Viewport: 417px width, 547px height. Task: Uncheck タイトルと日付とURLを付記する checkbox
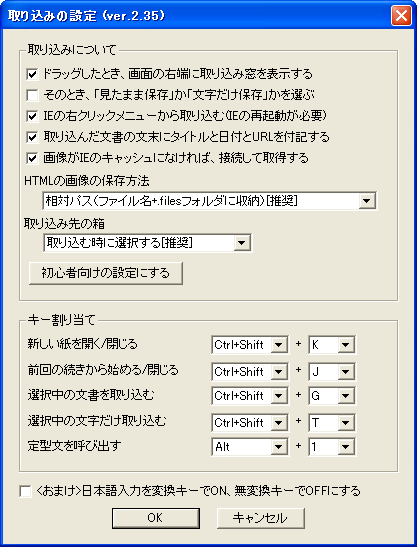pos(32,137)
